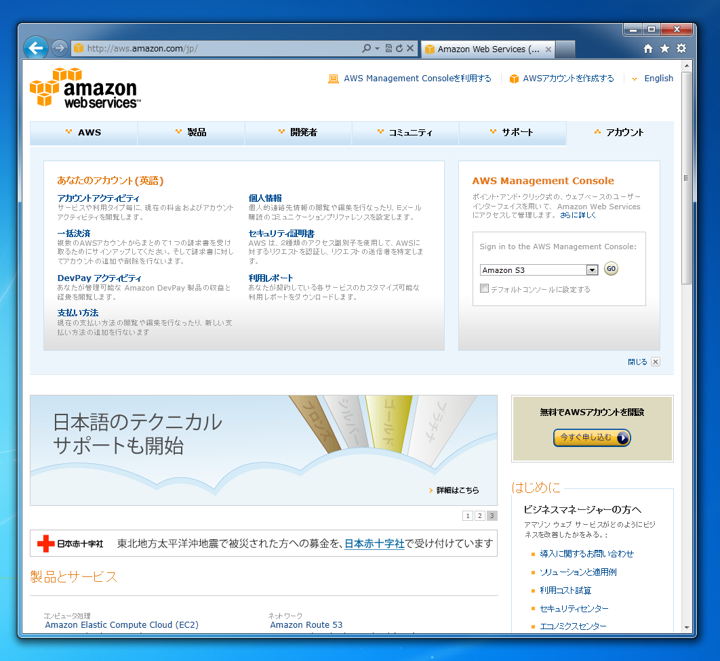This screenshot has width=720, height=661.
Task: Show banner slide 2
Action: click(479, 516)
